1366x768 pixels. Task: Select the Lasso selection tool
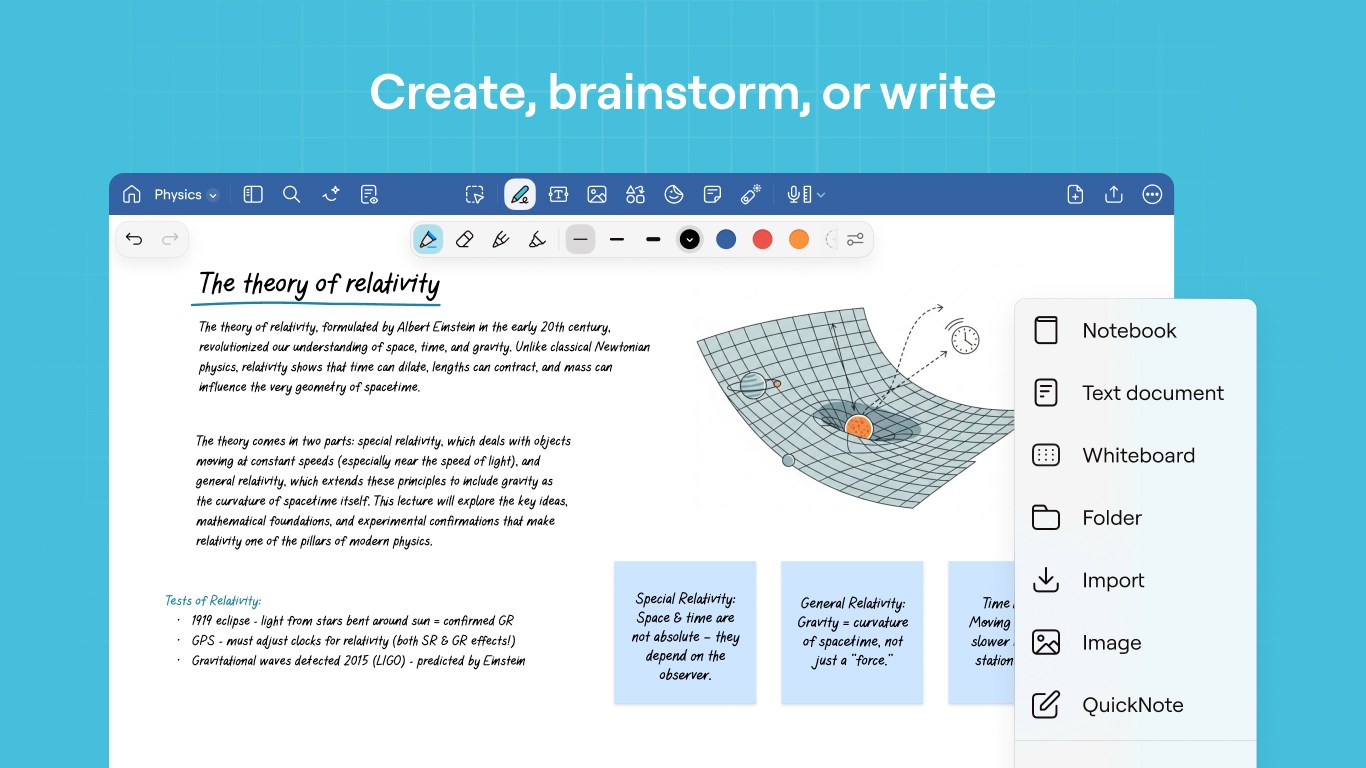[x=475, y=194]
